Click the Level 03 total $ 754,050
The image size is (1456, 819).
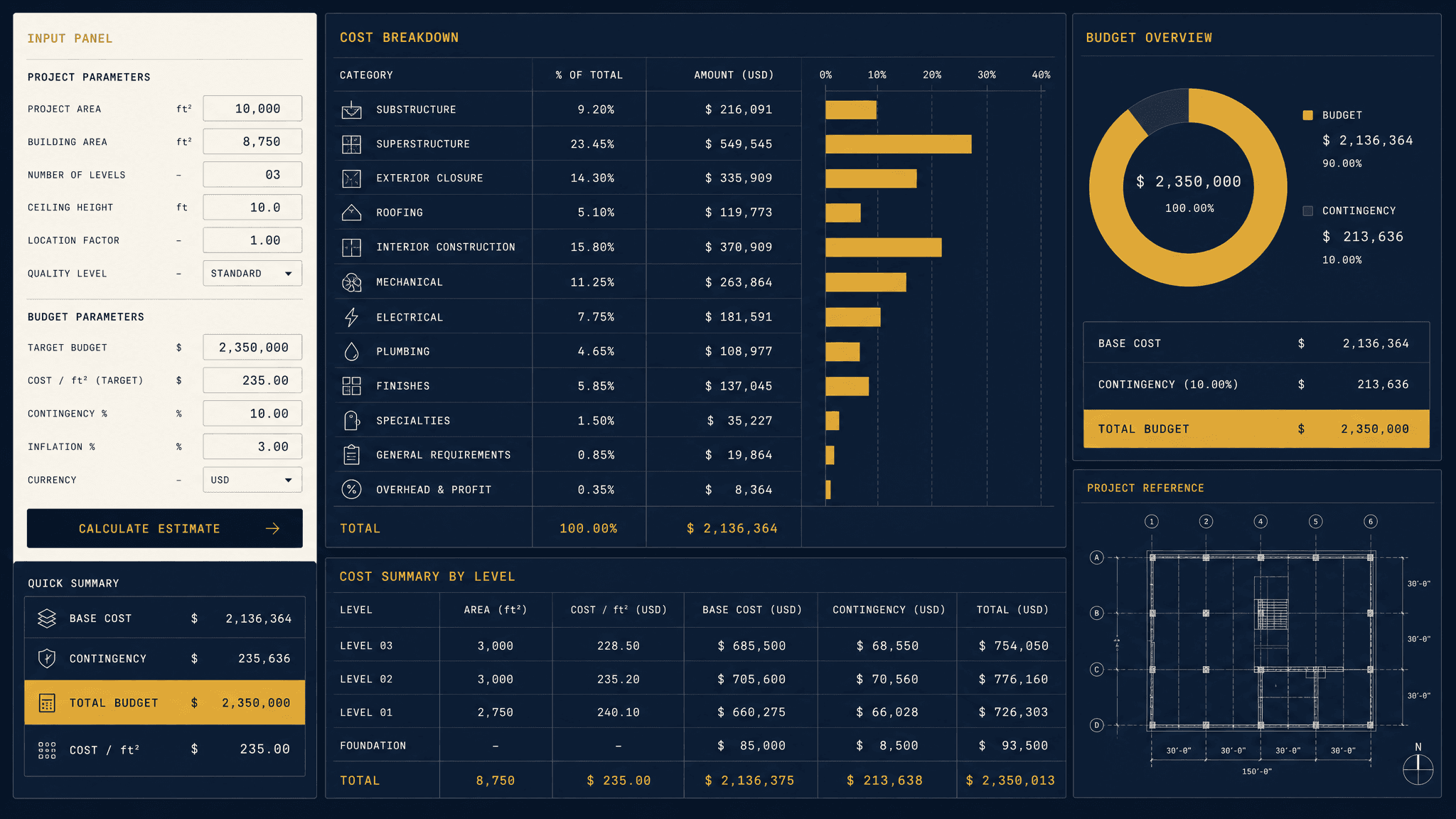click(x=1013, y=646)
